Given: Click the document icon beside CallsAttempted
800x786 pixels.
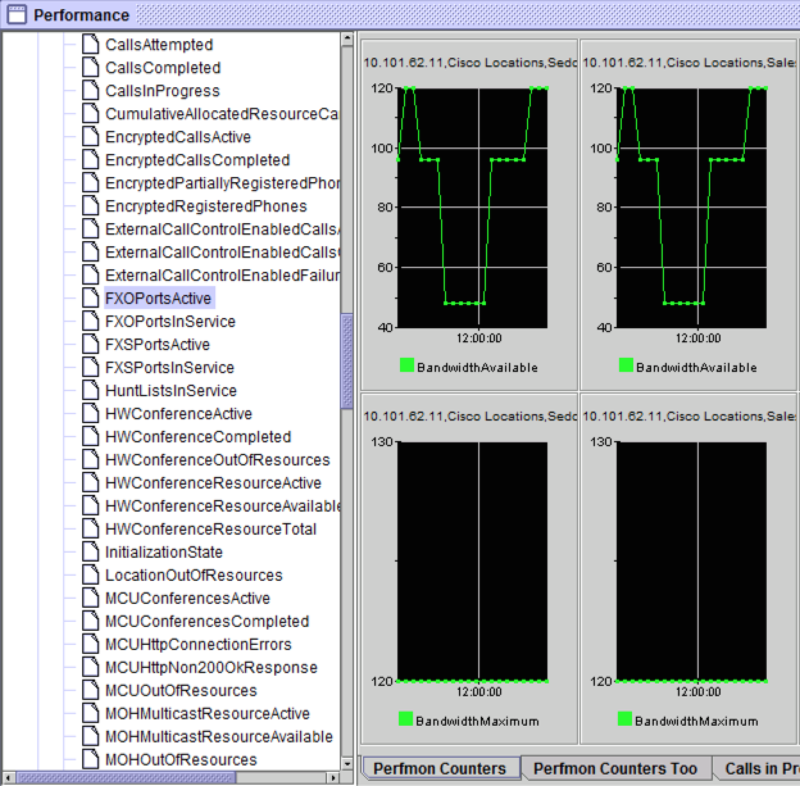Looking at the screenshot, I should point(91,44).
